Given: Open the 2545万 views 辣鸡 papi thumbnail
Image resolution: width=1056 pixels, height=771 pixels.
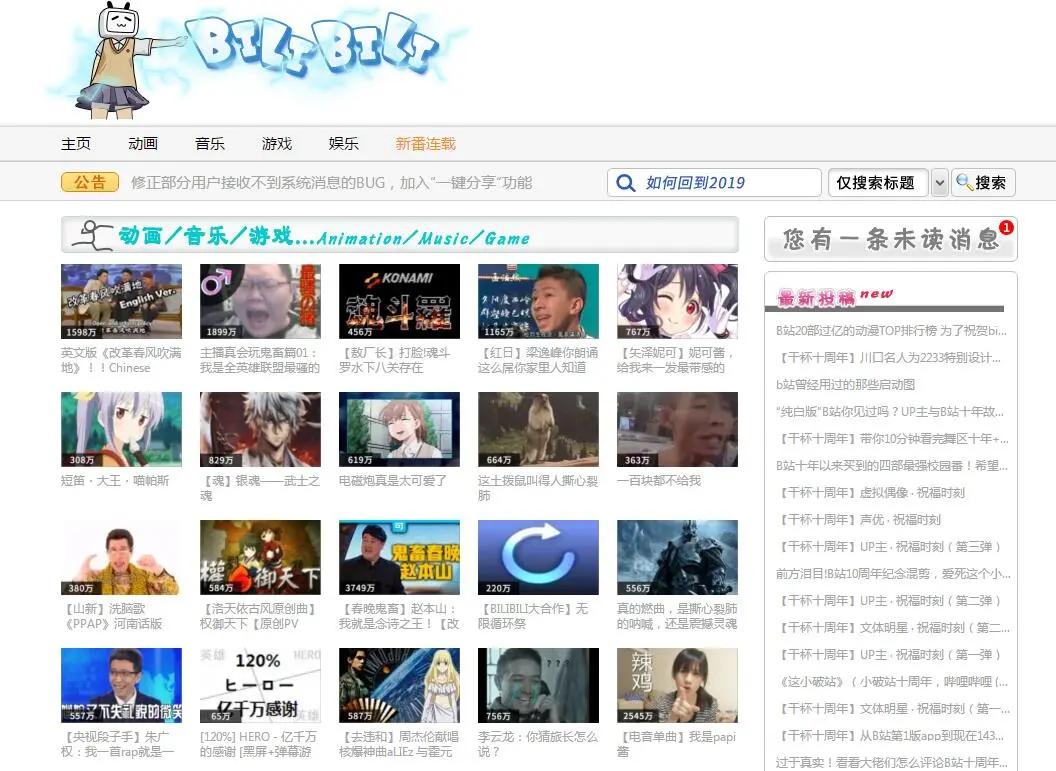Looking at the screenshot, I should (x=677, y=685).
